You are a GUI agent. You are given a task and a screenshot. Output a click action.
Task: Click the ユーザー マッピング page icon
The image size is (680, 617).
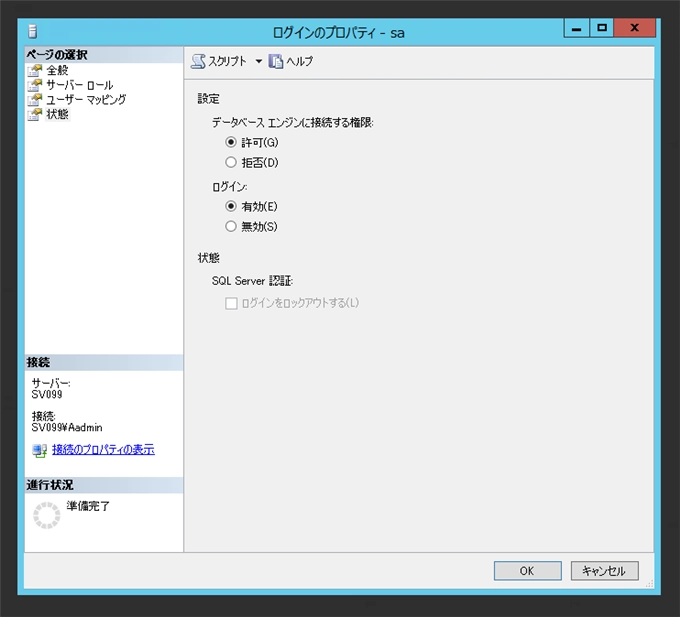point(35,100)
